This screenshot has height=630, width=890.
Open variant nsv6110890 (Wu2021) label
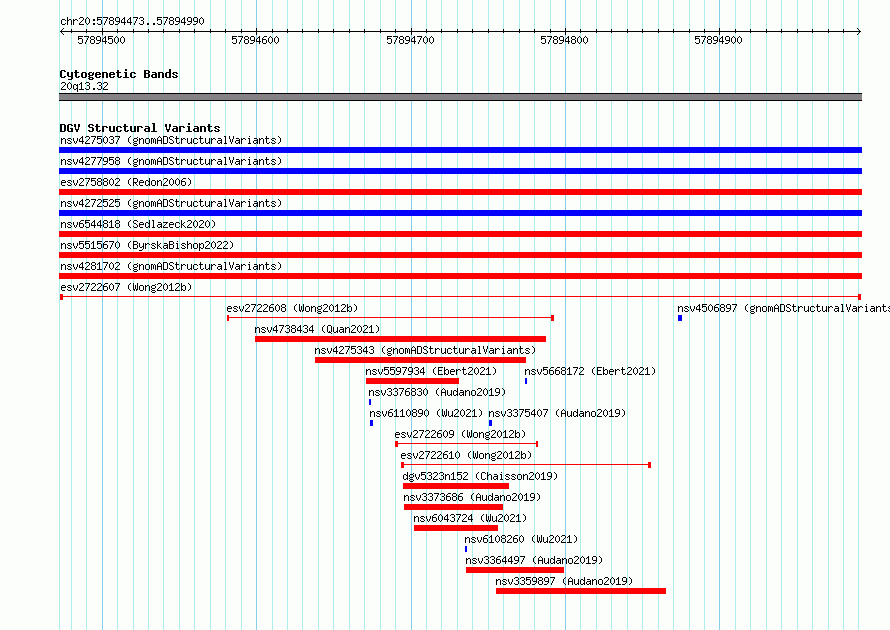[426, 413]
